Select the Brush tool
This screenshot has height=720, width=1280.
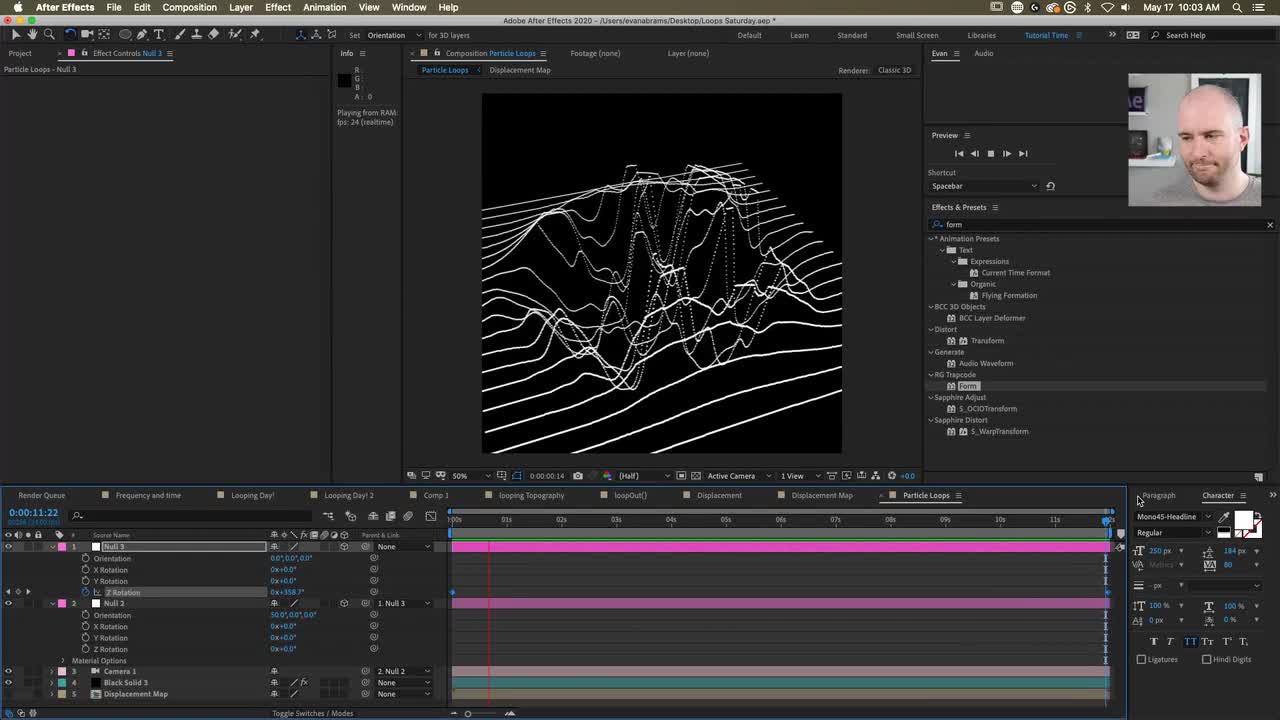click(x=179, y=34)
